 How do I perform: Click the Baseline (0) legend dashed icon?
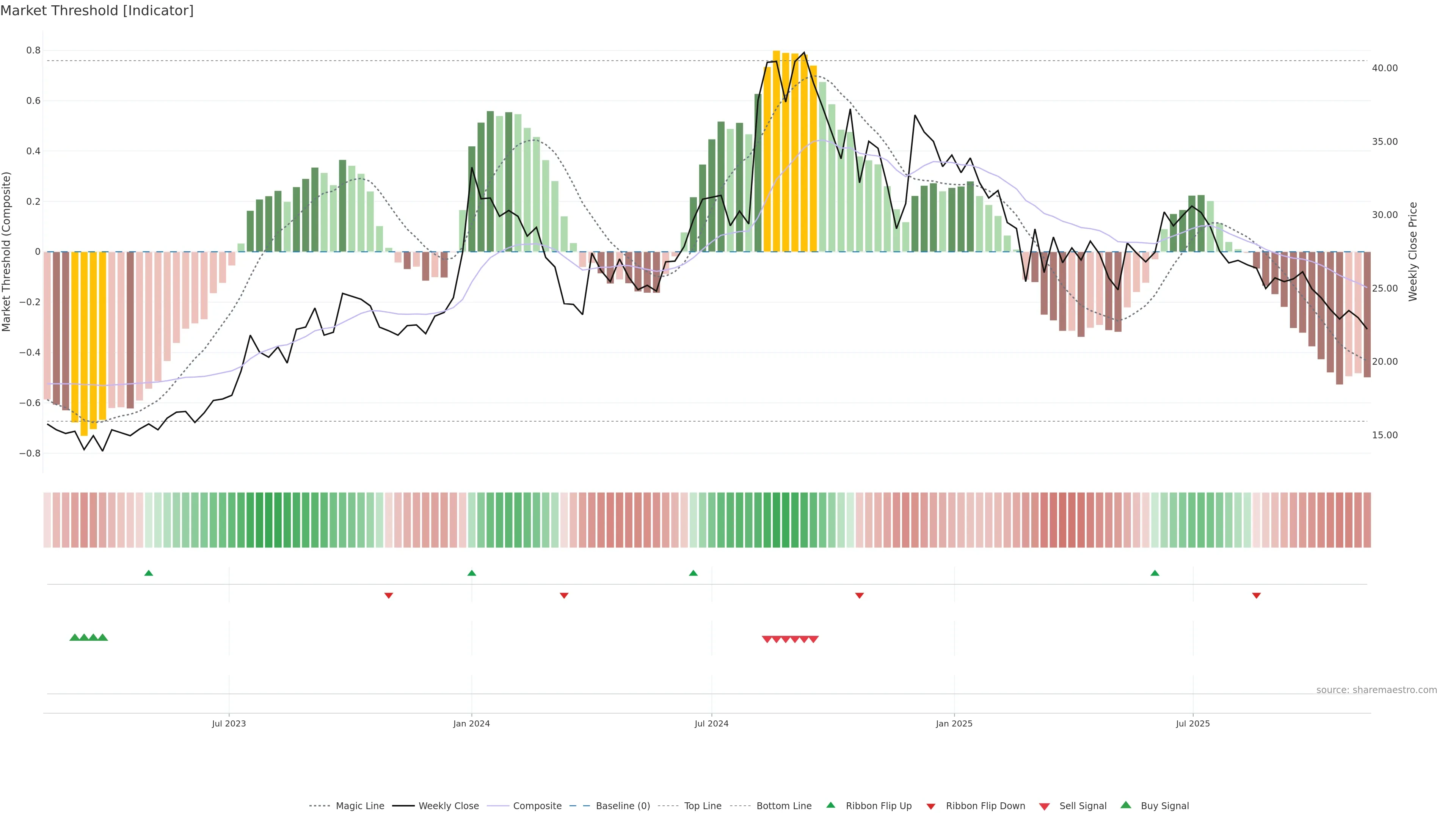tap(580, 806)
